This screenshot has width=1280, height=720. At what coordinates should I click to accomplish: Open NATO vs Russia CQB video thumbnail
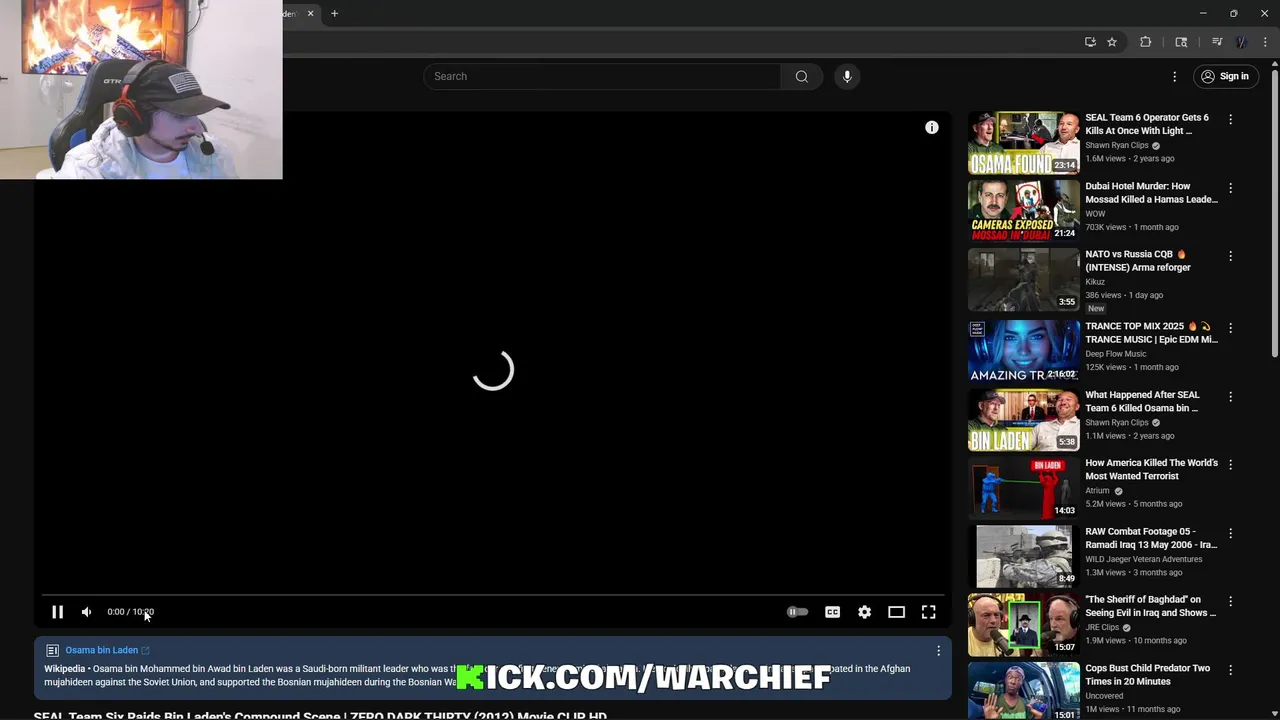tap(1023, 280)
